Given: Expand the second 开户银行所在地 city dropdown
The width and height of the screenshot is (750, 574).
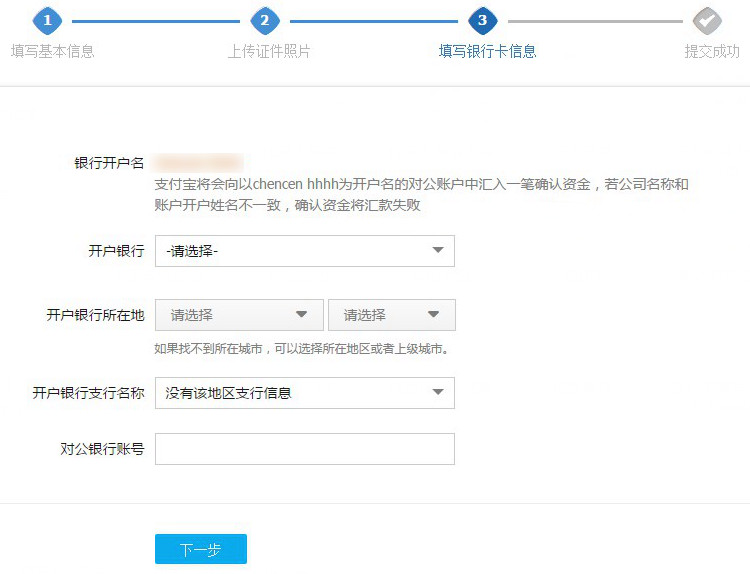Looking at the screenshot, I should [x=391, y=315].
